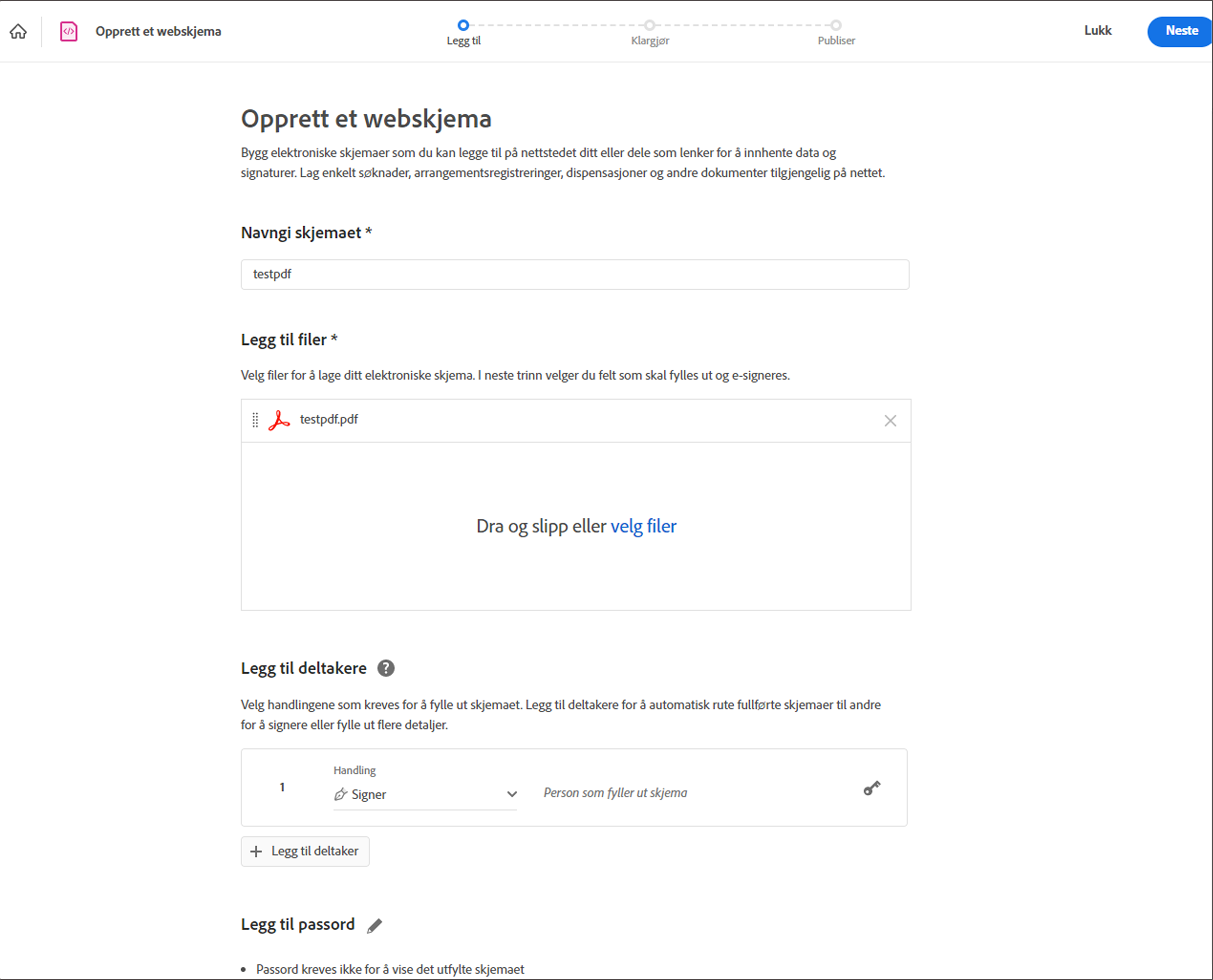The image size is (1213, 980).
Task: Click the pink webform icon in header
Action: [68, 31]
